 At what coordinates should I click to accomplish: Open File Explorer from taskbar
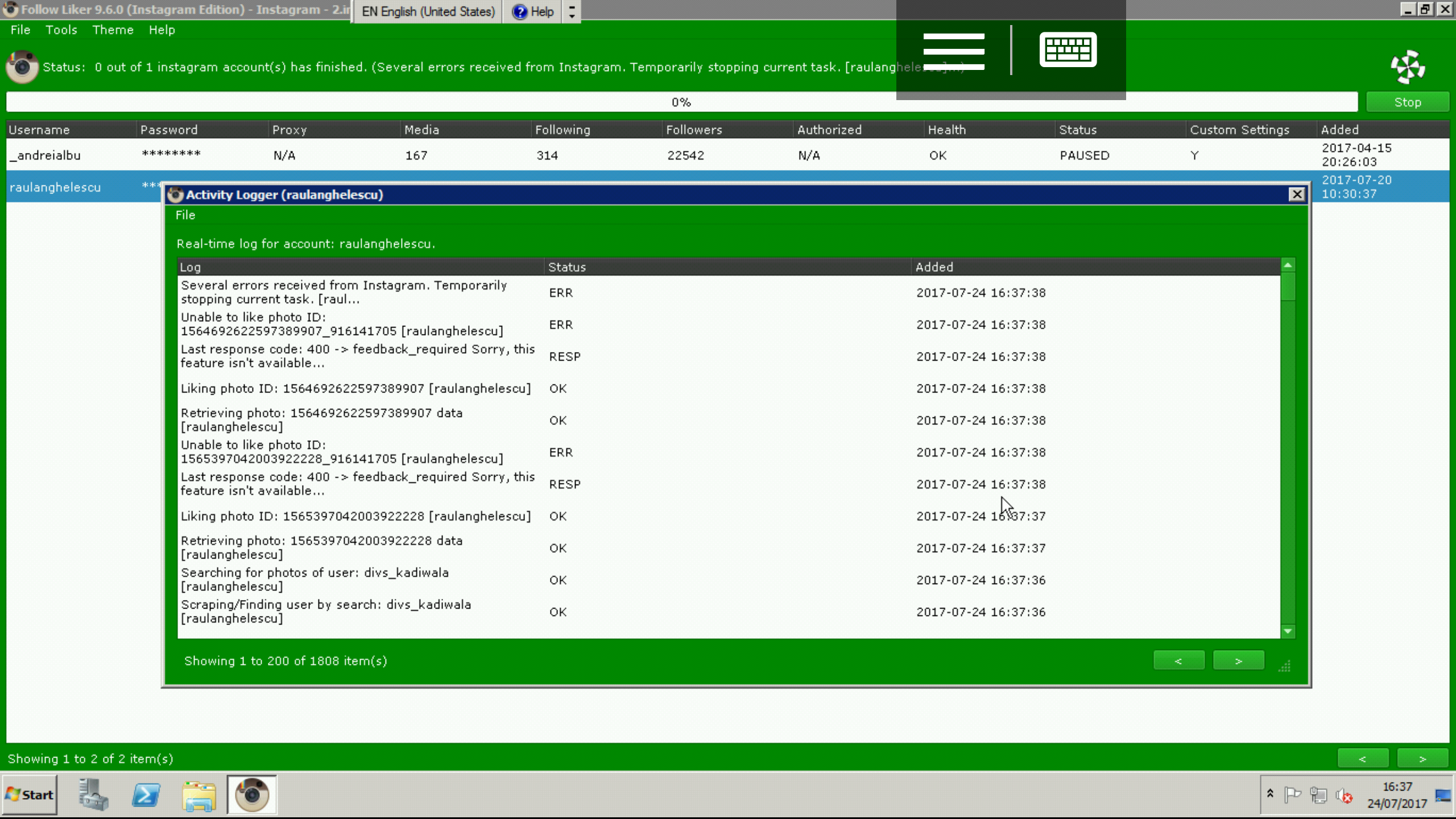coord(199,795)
